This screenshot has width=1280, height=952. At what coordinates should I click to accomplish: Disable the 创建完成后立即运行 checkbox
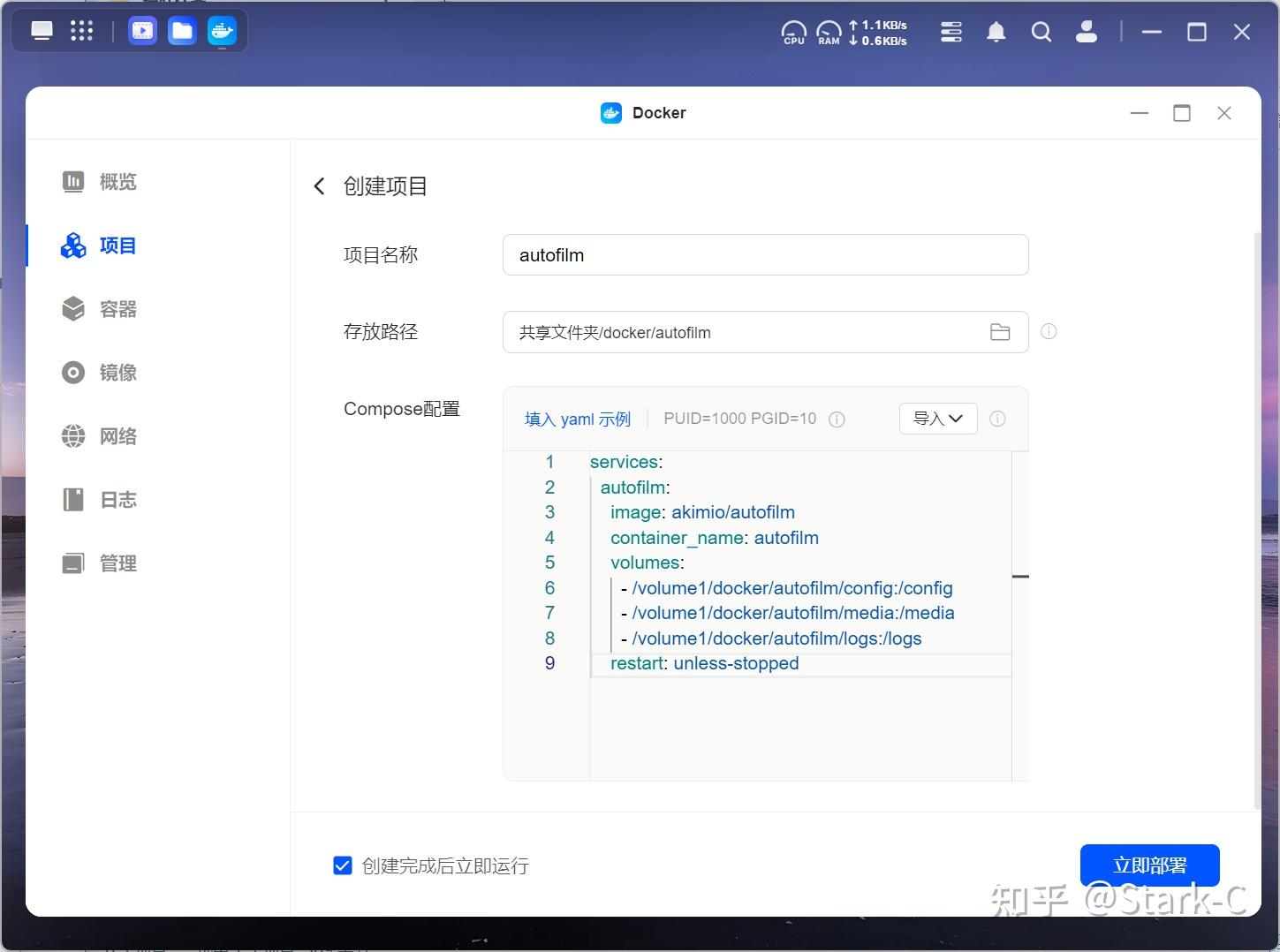[342, 865]
